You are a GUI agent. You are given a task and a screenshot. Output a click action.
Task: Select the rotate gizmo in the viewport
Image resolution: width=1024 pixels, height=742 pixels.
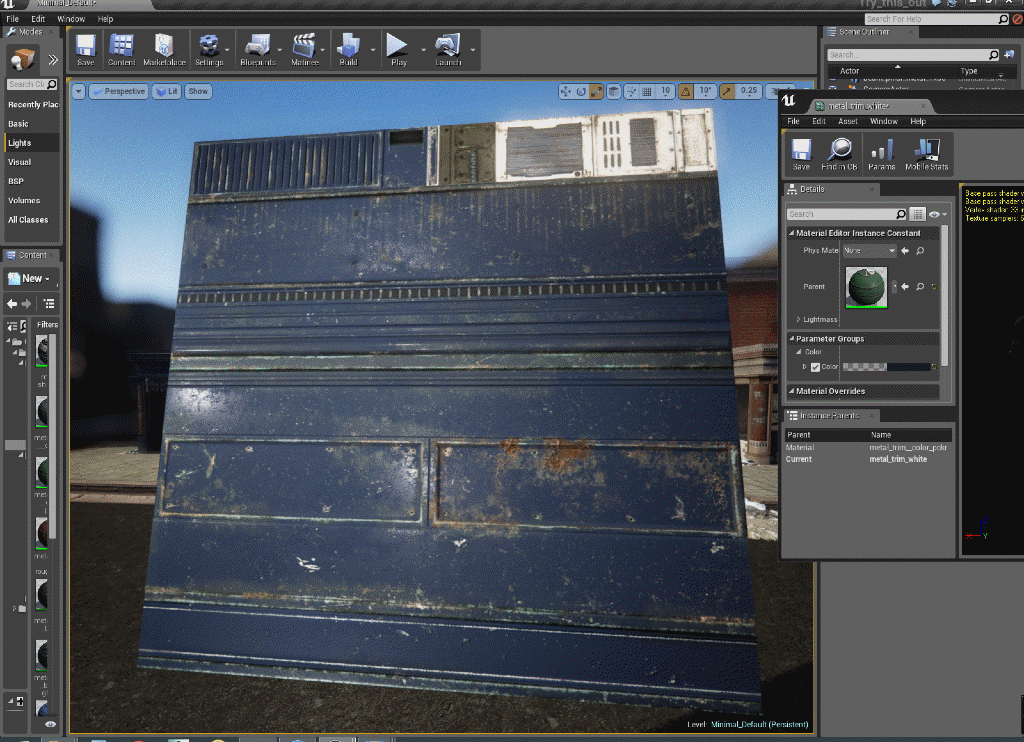[581, 91]
